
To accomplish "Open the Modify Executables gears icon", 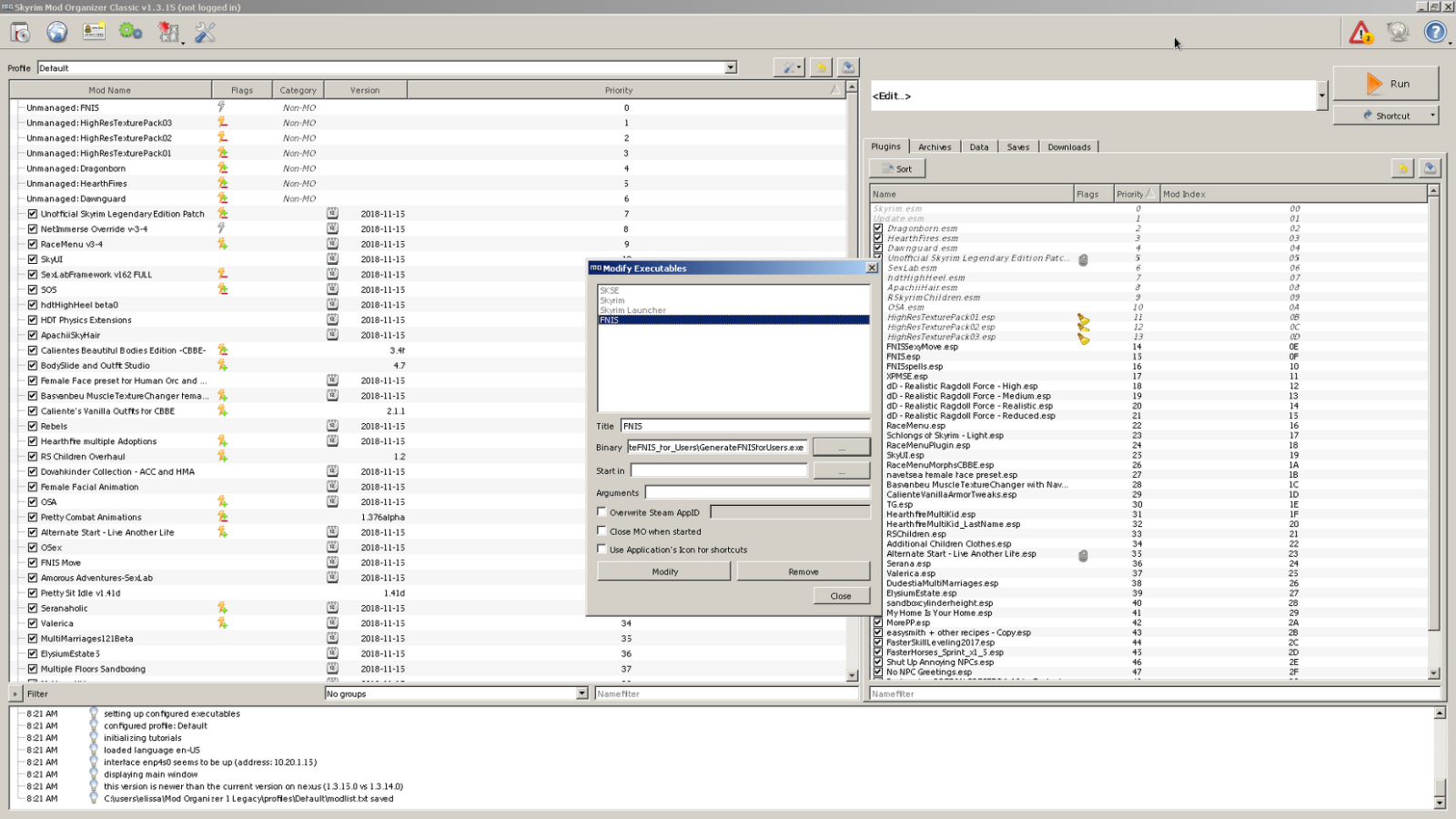I will 130,33.
